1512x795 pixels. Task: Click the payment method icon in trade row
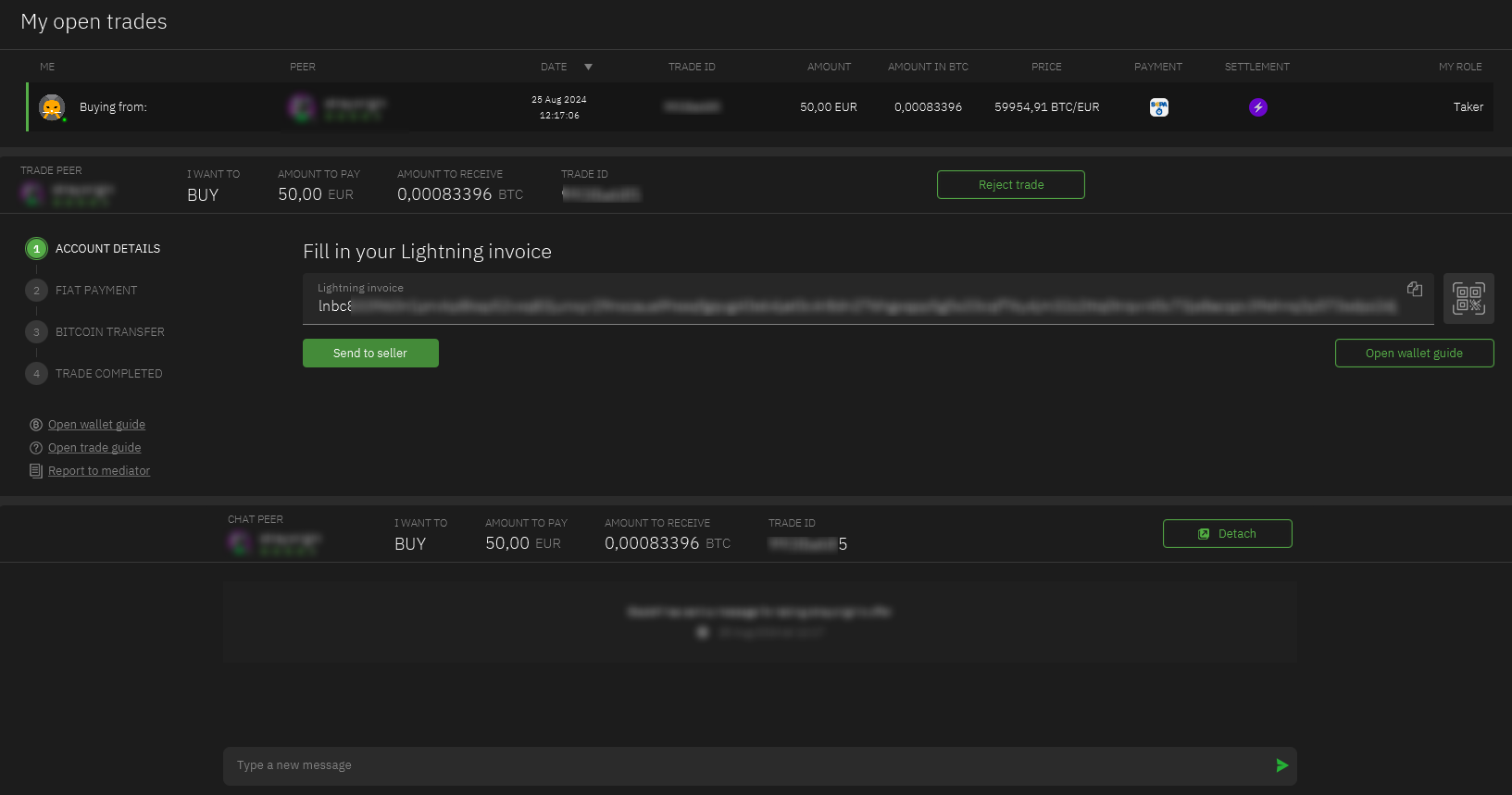coord(1158,107)
